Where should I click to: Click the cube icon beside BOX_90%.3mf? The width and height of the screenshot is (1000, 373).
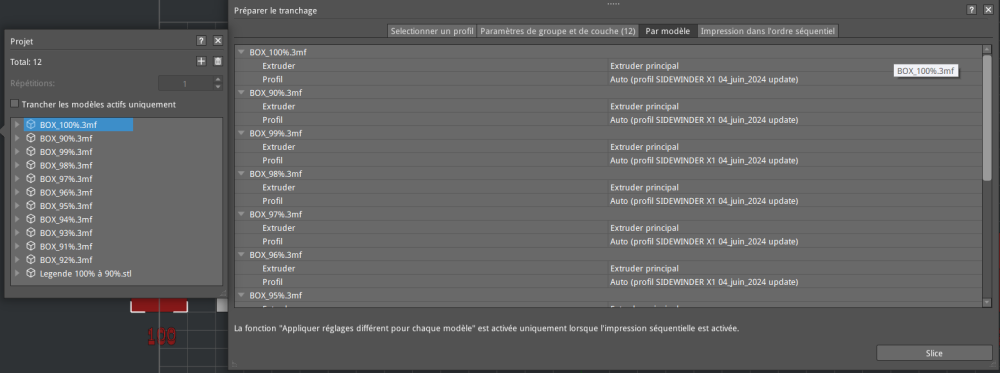(x=30, y=138)
